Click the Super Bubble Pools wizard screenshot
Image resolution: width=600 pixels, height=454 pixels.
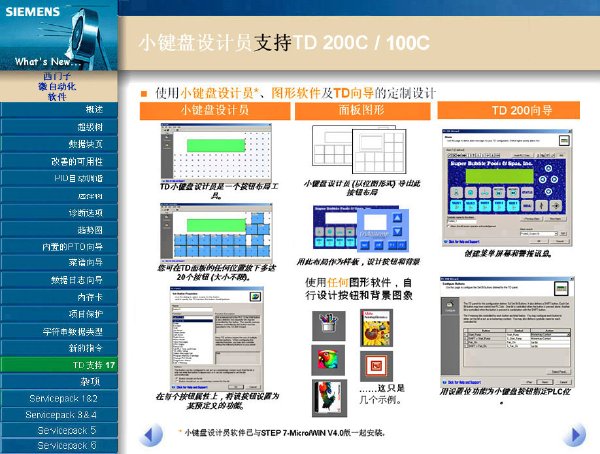click(507, 188)
